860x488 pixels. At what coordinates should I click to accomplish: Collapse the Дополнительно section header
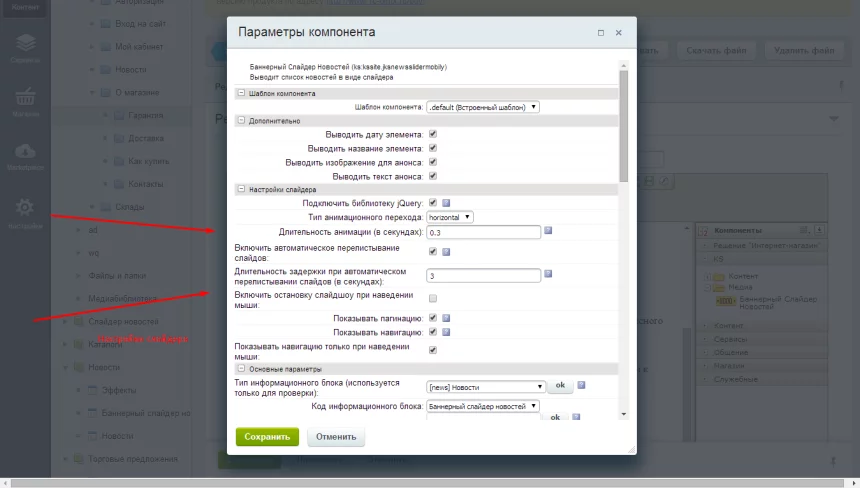[241, 120]
